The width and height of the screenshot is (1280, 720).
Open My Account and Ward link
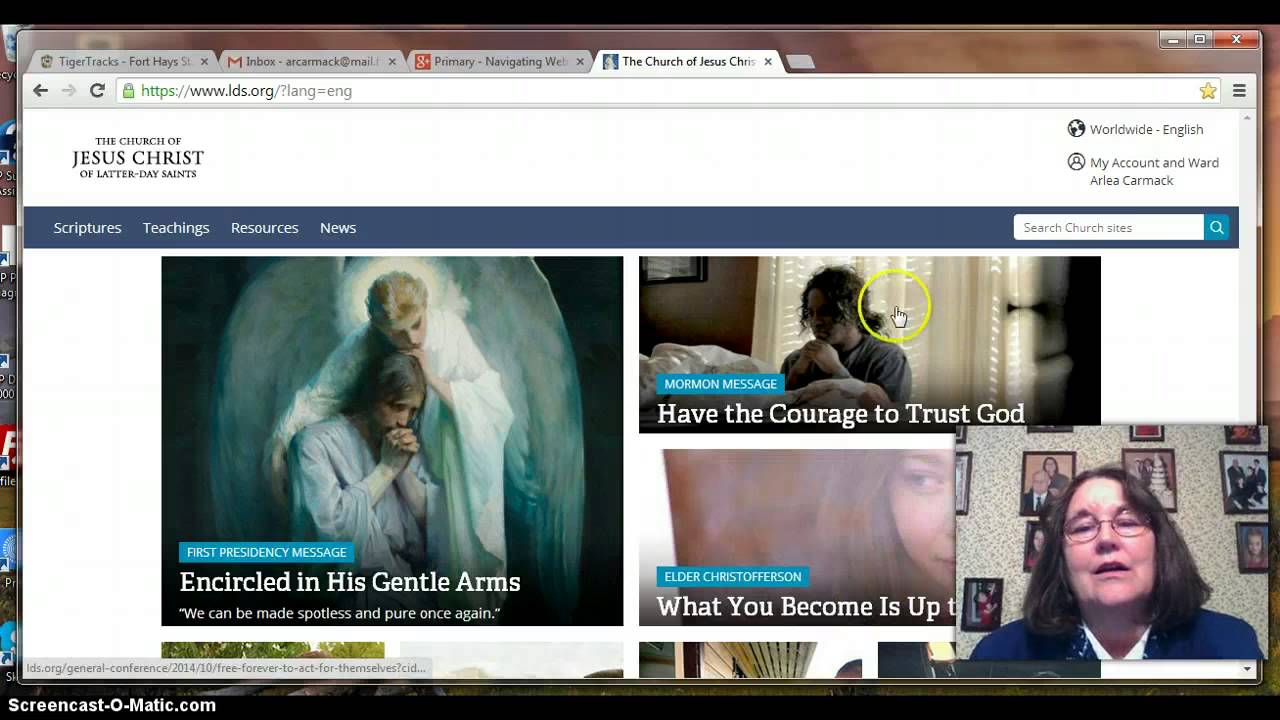(1154, 162)
